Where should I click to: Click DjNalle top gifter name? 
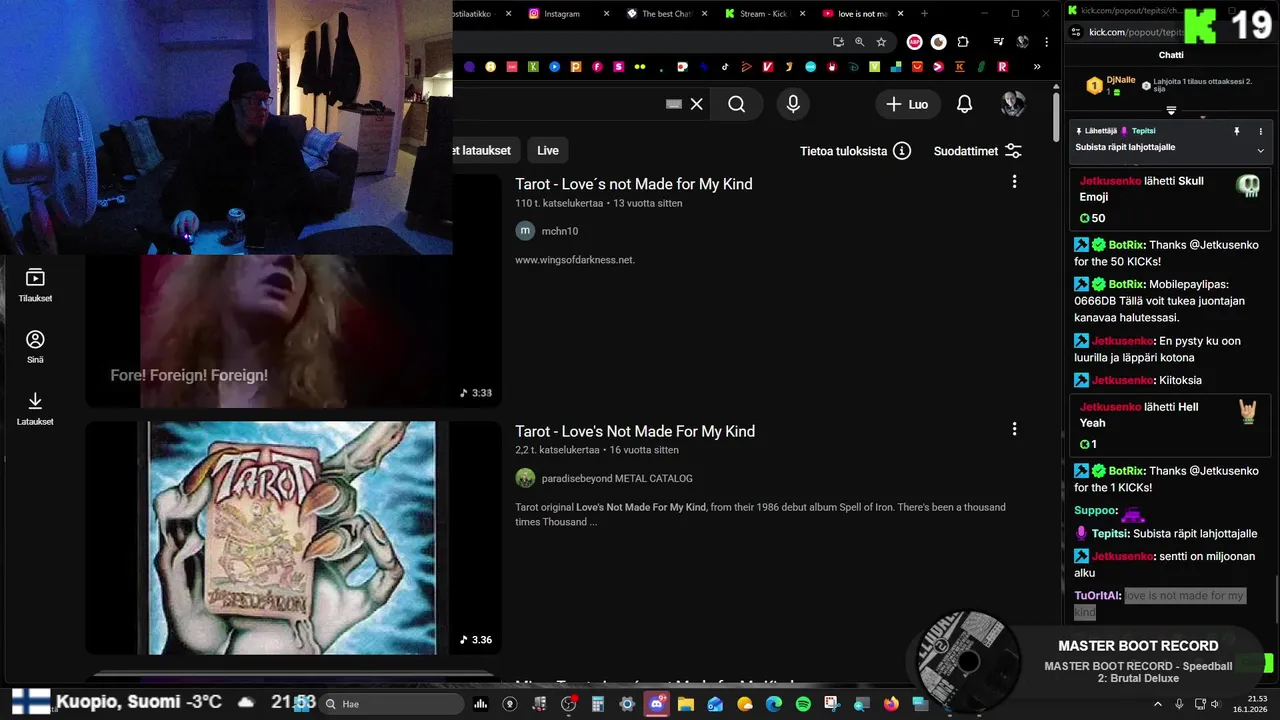1121,80
